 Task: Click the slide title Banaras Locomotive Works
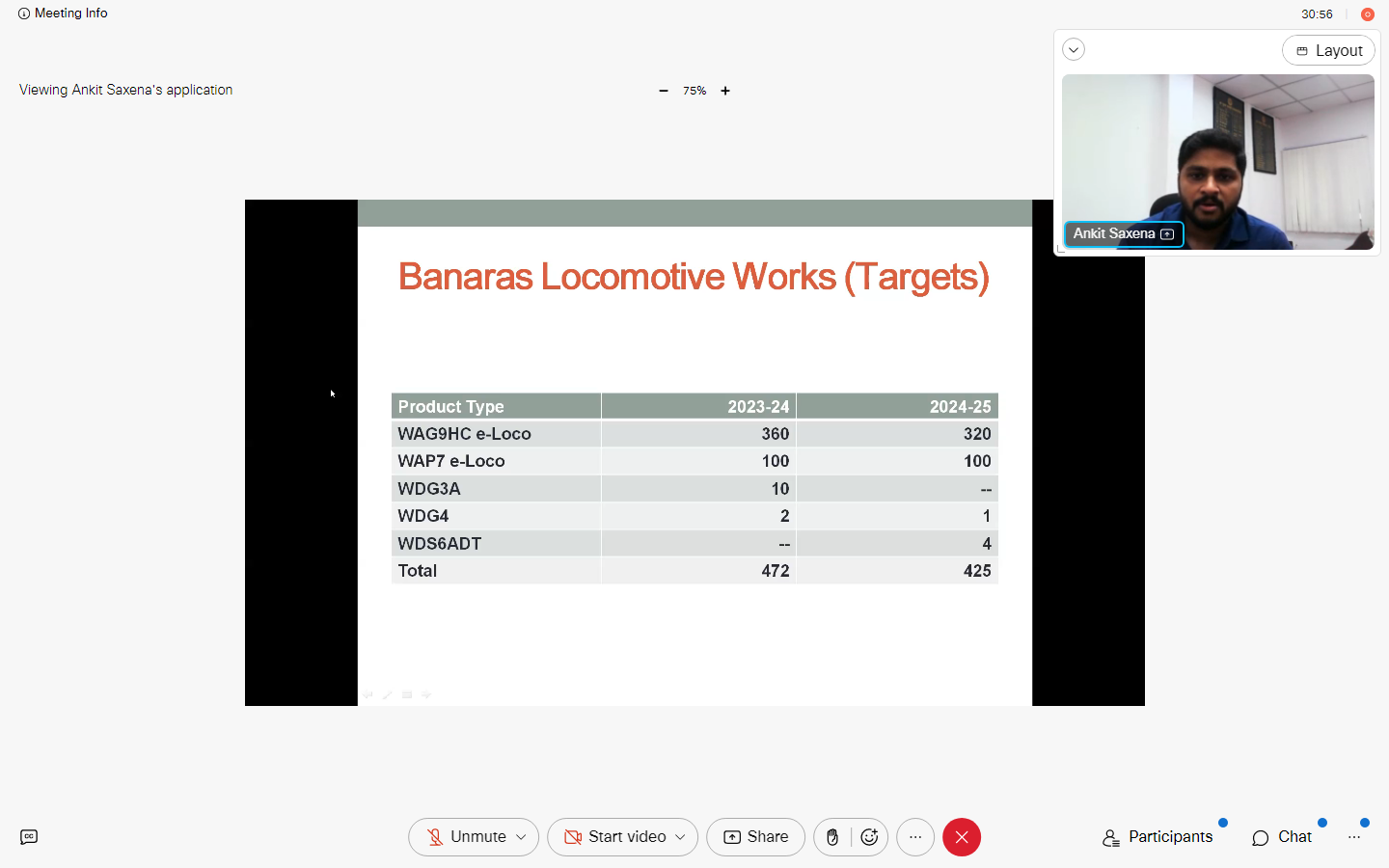[x=694, y=277]
